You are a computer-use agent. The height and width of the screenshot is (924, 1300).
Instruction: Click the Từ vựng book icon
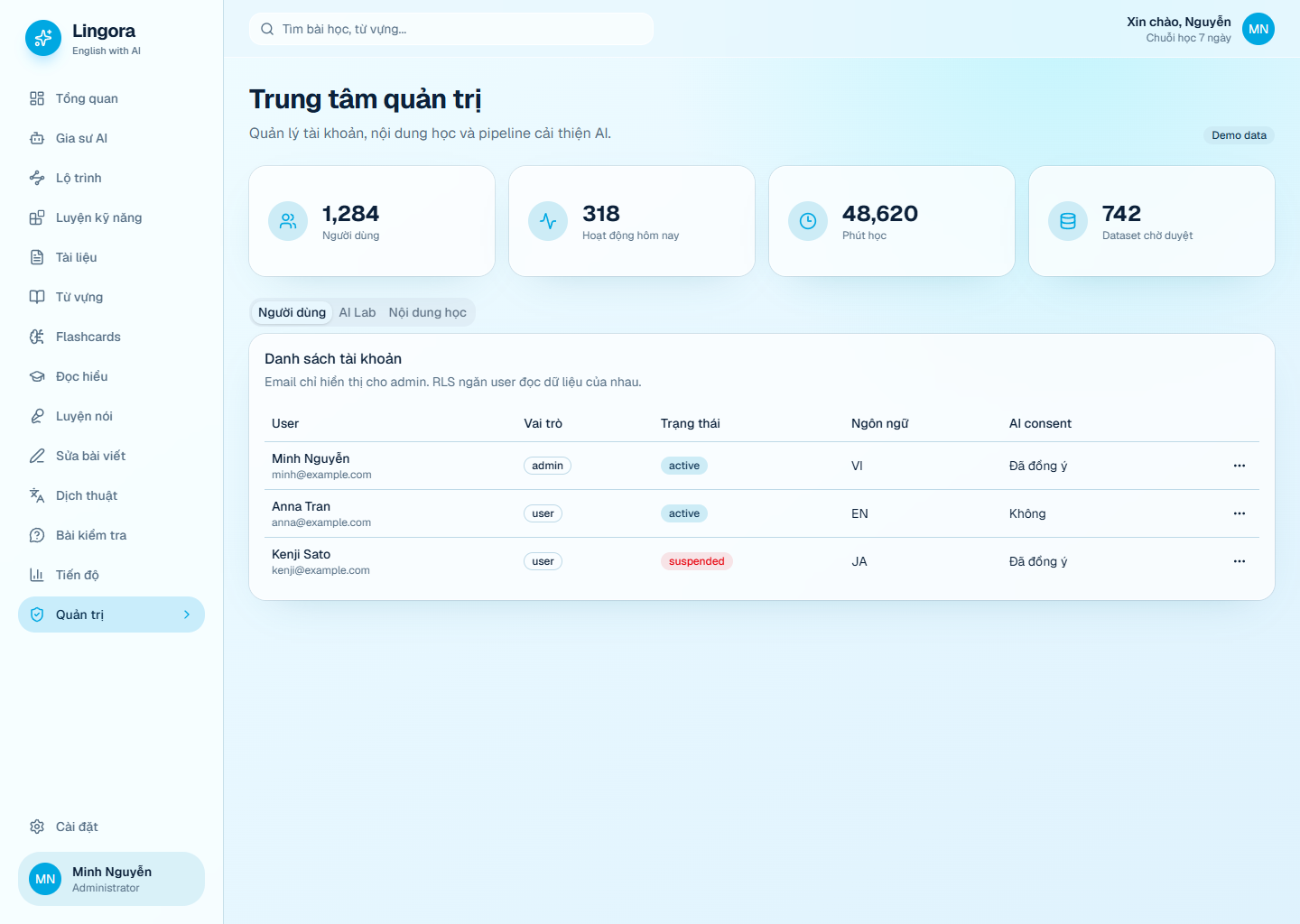pos(37,297)
